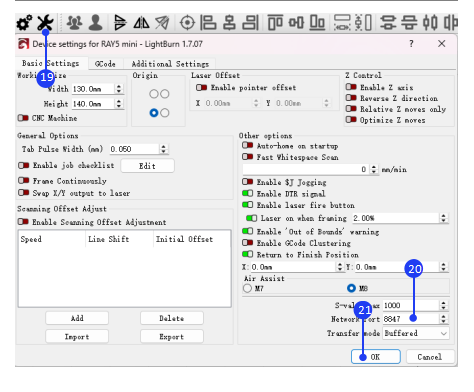
Task: Select the top-left origin radio button
Action: [154, 94]
